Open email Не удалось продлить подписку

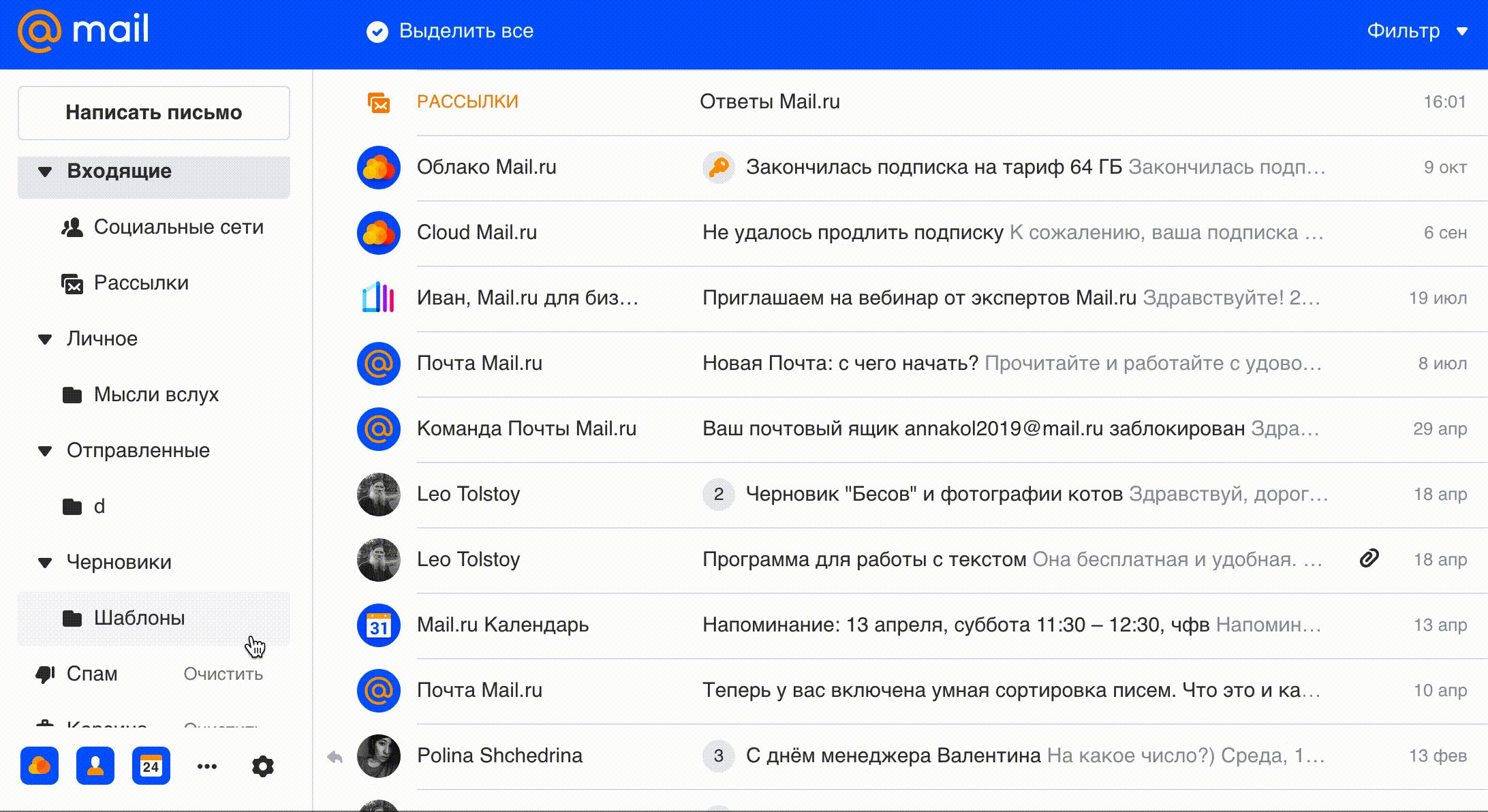tap(853, 232)
